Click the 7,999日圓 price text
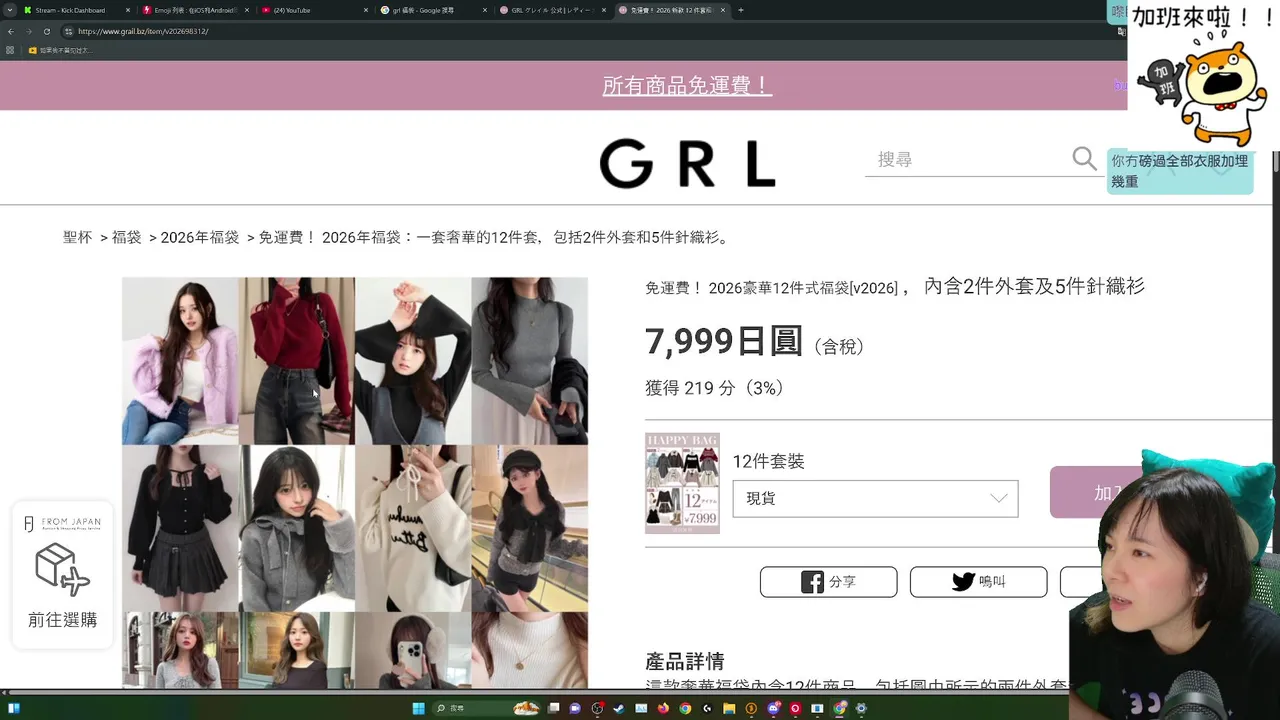Image resolution: width=1280 pixels, height=720 pixels. click(724, 342)
